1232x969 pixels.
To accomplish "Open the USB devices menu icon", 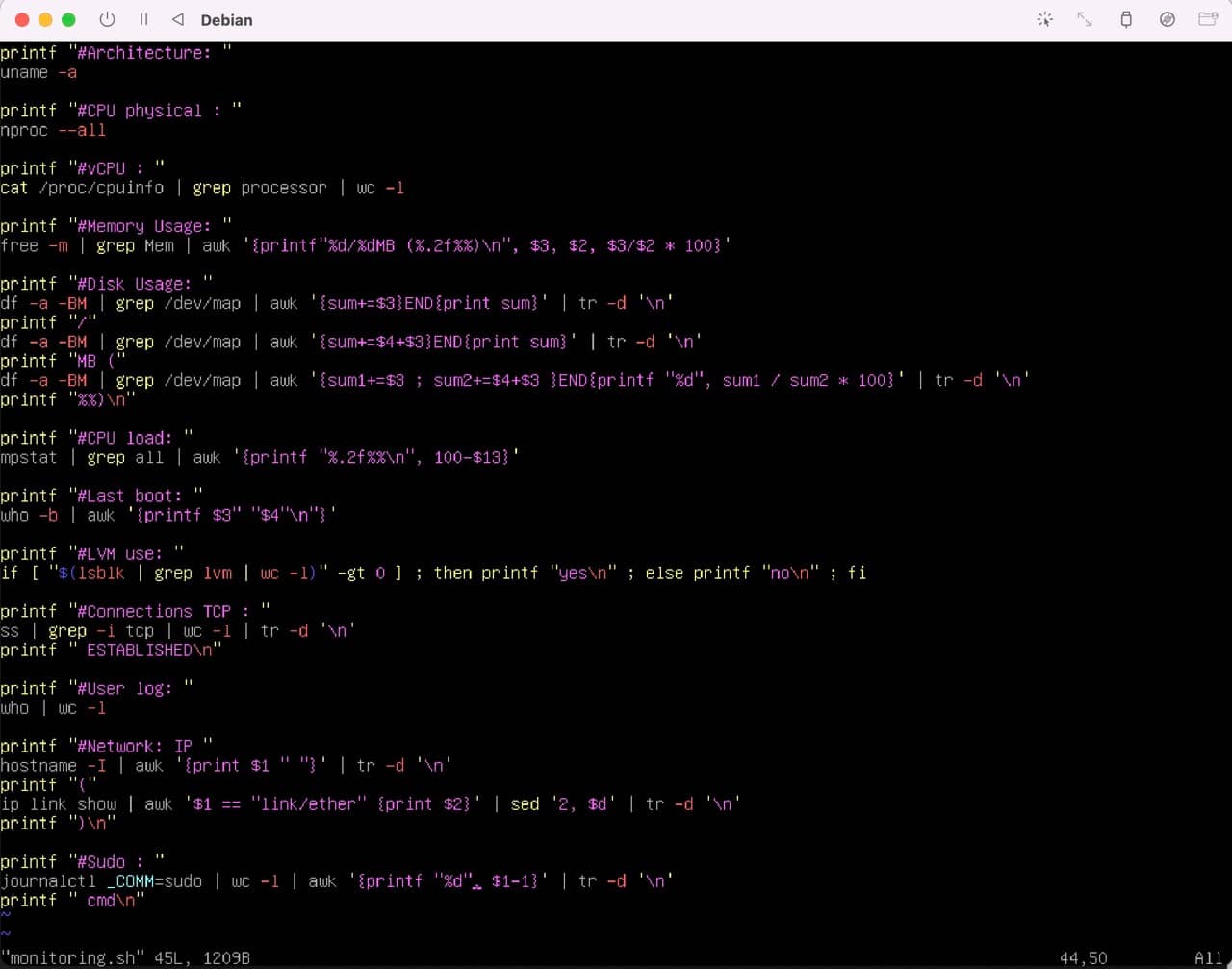I will [x=1126, y=19].
